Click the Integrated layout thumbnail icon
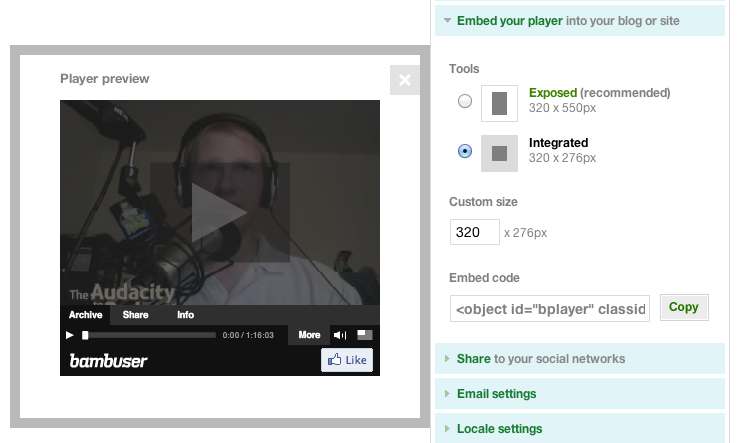The height and width of the screenshot is (443, 741). [499, 152]
